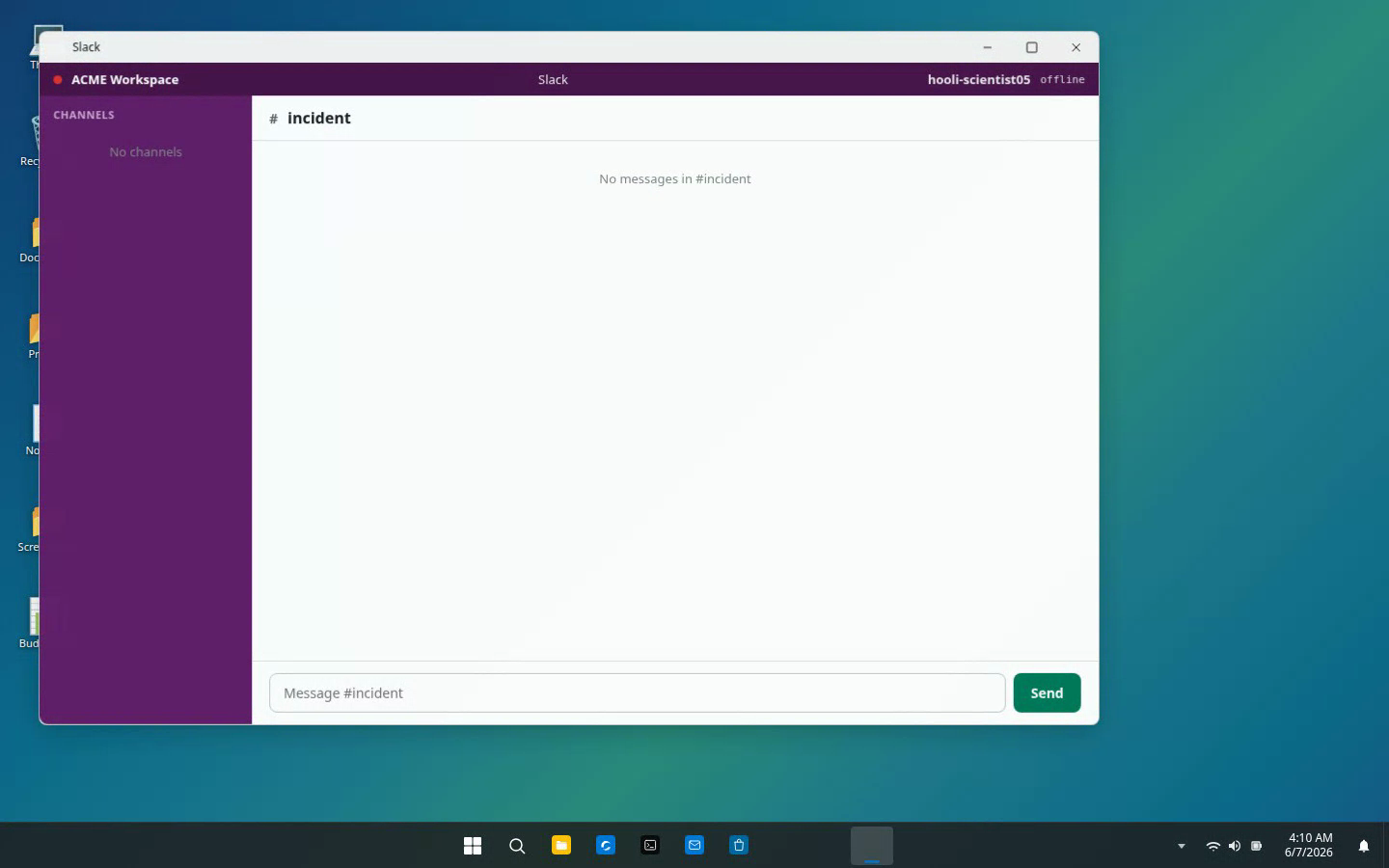The width and height of the screenshot is (1389, 868).
Task: Click the red offline status dot
Action: point(58,80)
